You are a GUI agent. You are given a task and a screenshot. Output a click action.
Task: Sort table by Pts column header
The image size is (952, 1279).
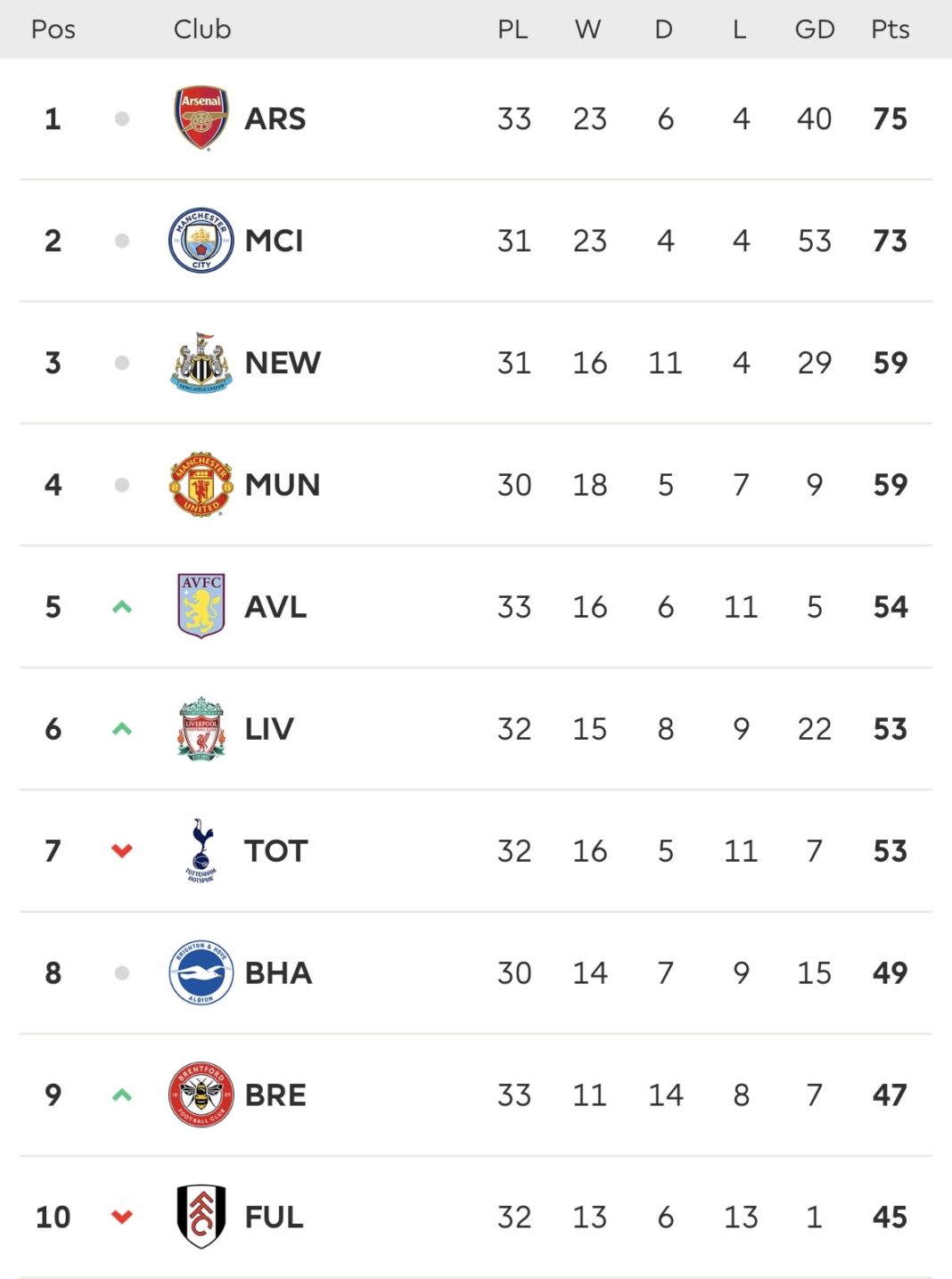pos(890,29)
